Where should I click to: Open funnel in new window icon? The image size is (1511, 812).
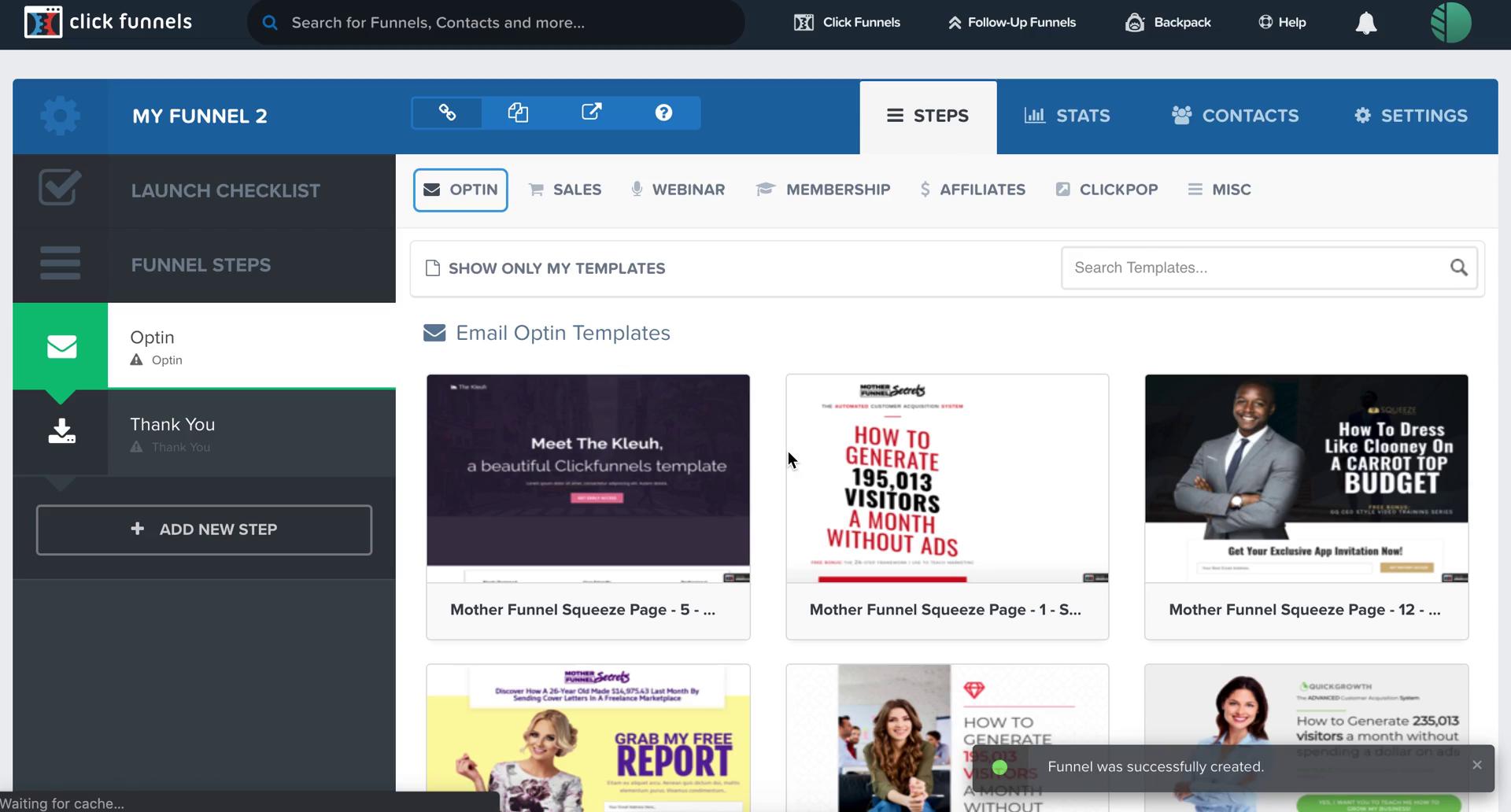coord(591,113)
